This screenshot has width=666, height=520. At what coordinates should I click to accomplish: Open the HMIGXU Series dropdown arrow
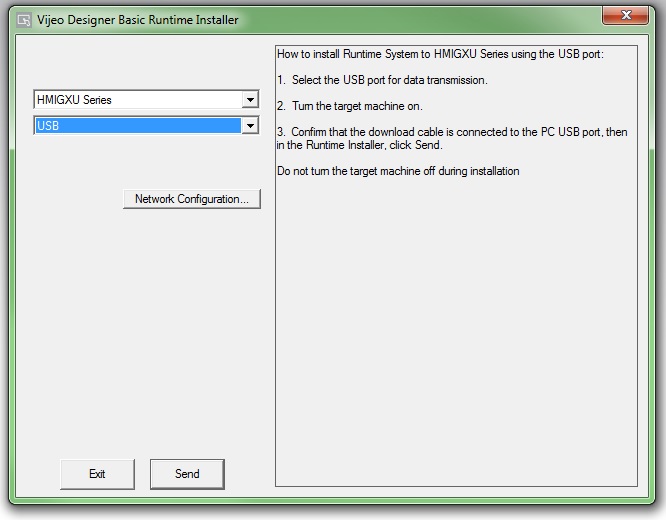tap(250, 100)
